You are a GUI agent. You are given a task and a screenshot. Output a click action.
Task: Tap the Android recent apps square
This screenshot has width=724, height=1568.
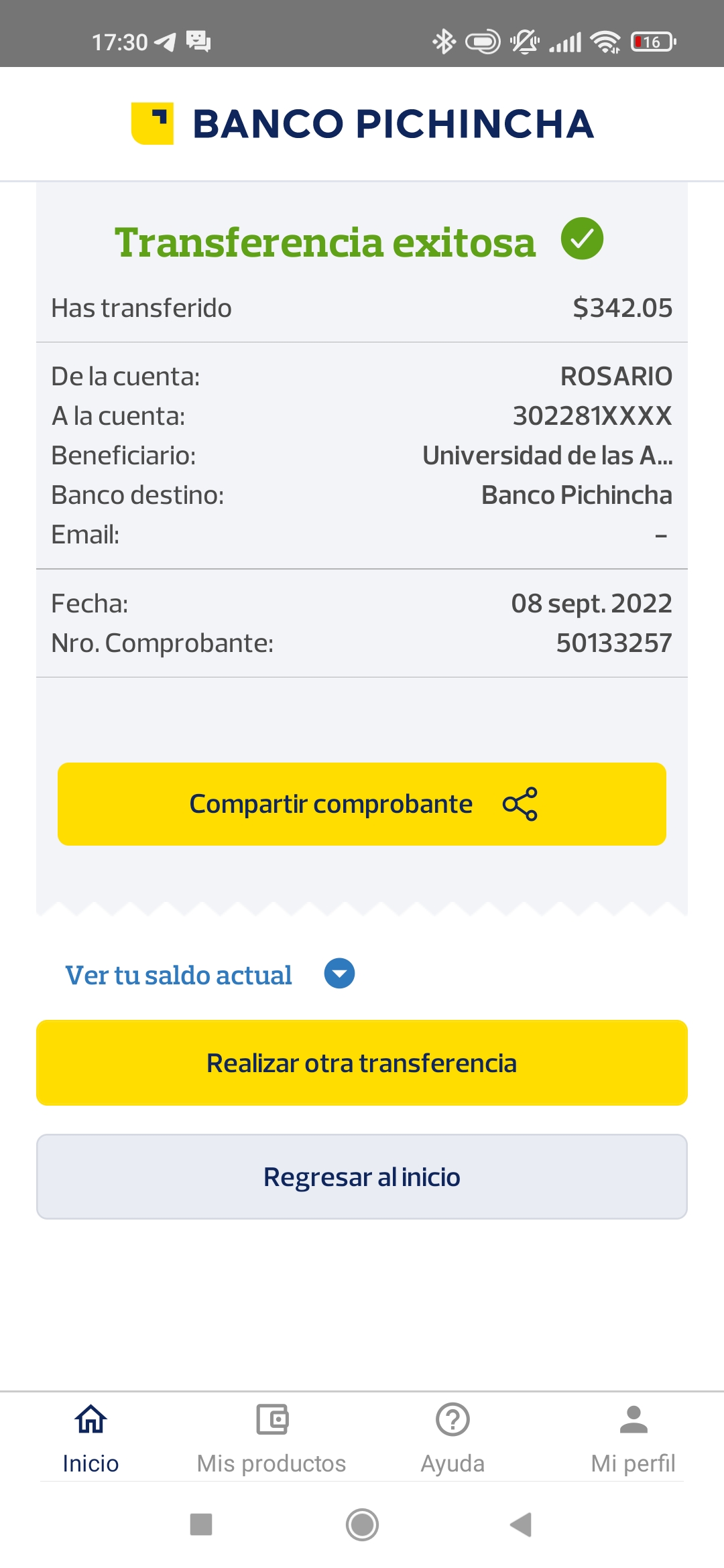(x=201, y=1524)
